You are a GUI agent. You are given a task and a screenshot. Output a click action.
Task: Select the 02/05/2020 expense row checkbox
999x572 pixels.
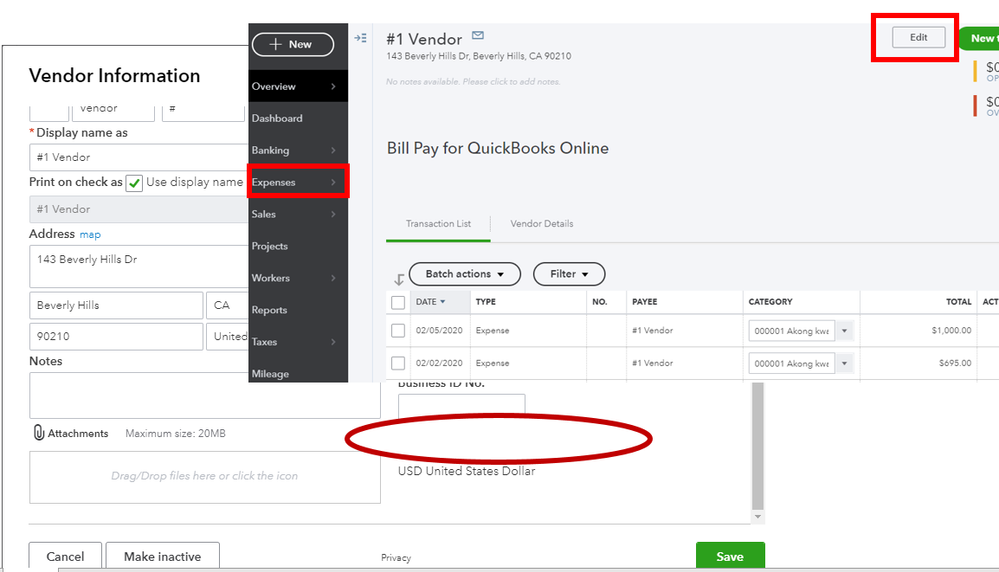tap(398, 331)
